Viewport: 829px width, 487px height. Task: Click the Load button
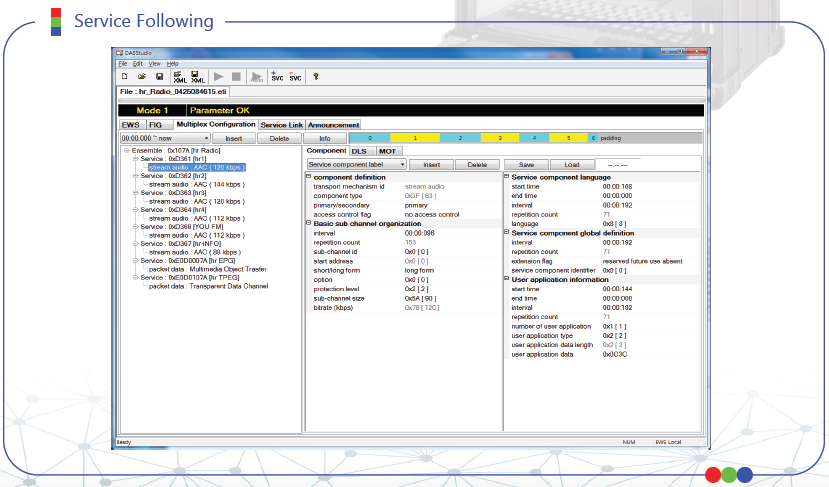point(572,164)
